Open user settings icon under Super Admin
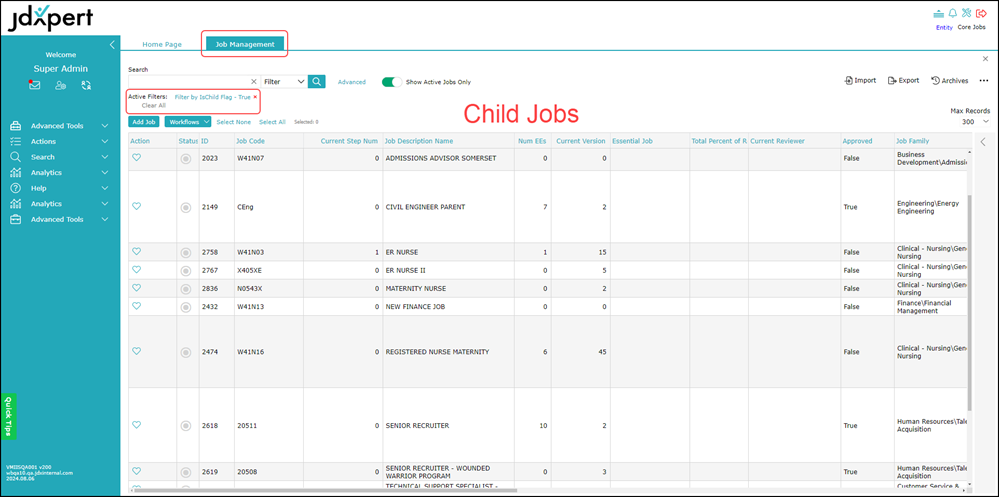 coord(61,85)
